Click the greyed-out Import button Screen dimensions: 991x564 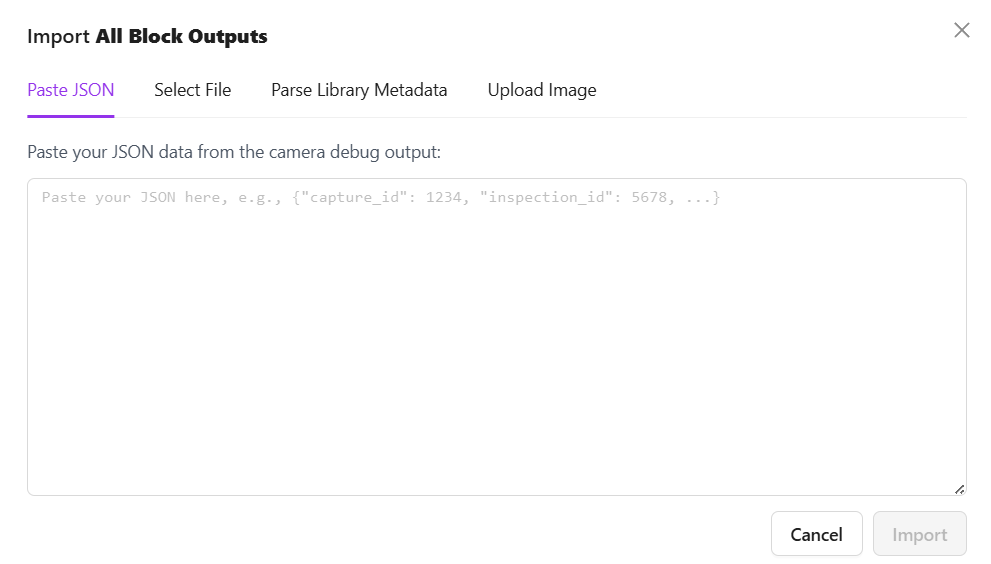click(919, 534)
